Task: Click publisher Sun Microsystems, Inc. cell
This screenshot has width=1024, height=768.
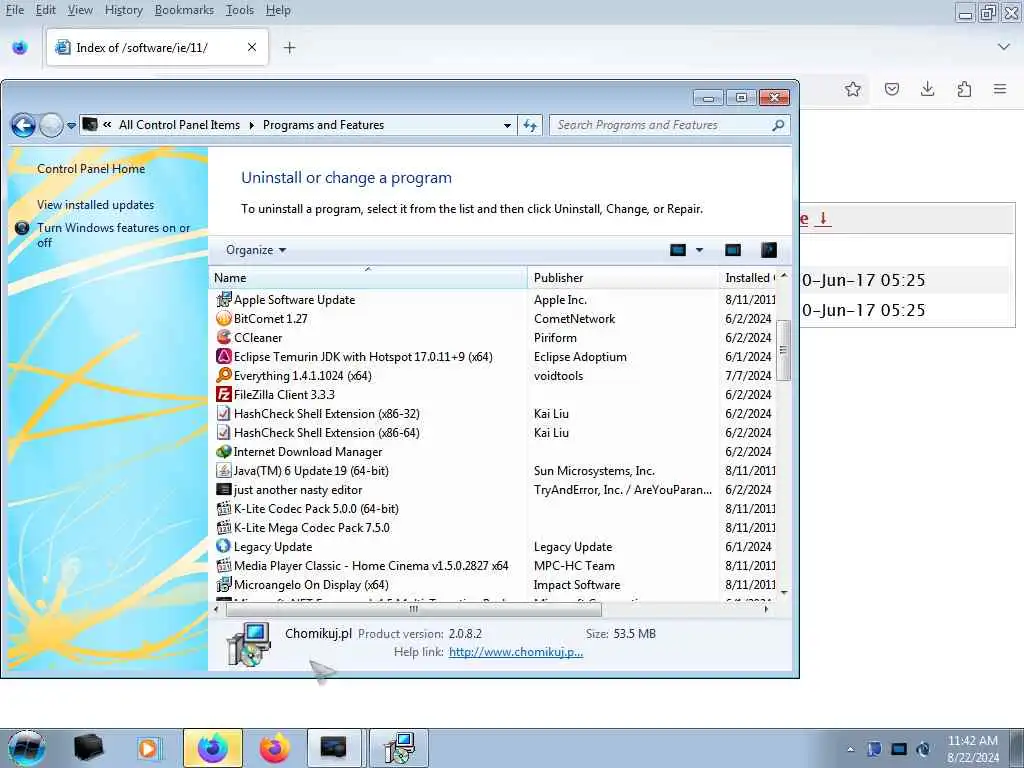Action: [594, 470]
